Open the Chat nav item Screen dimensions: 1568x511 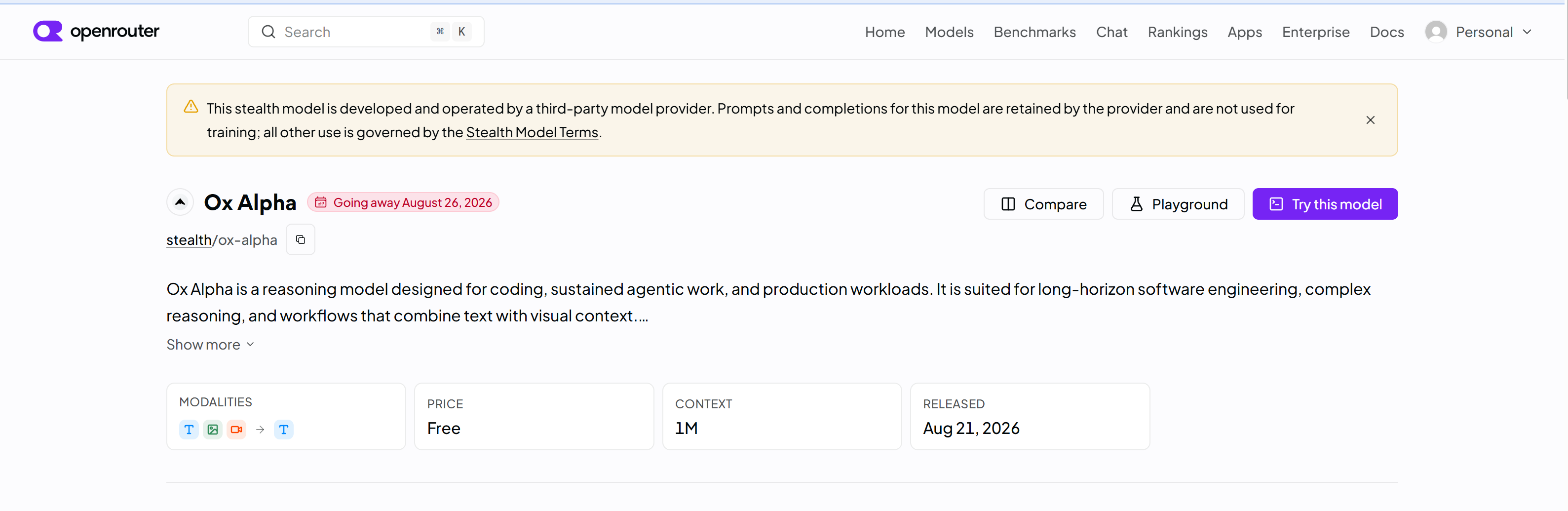coord(1111,32)
